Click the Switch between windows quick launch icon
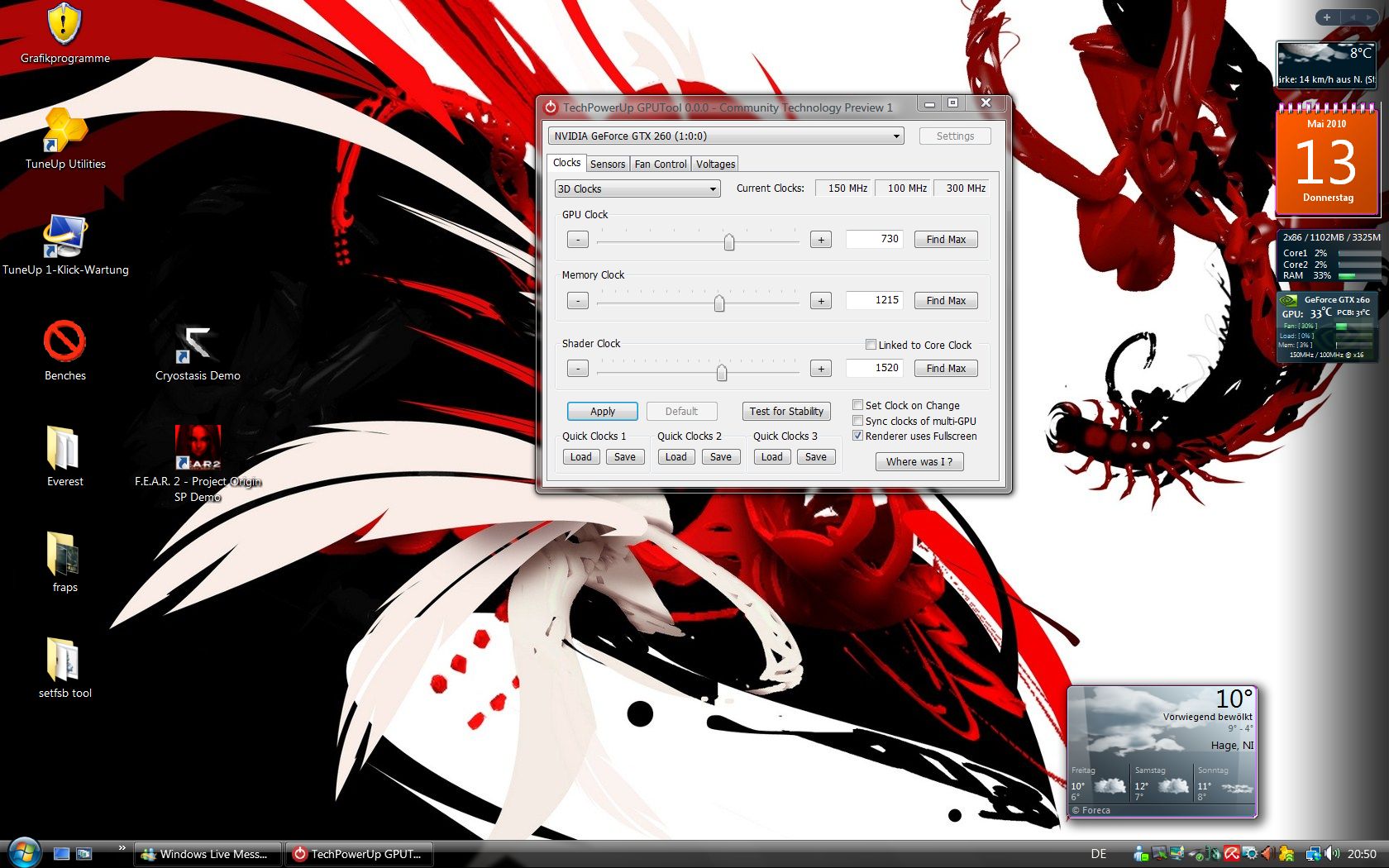 pos(84,854)
